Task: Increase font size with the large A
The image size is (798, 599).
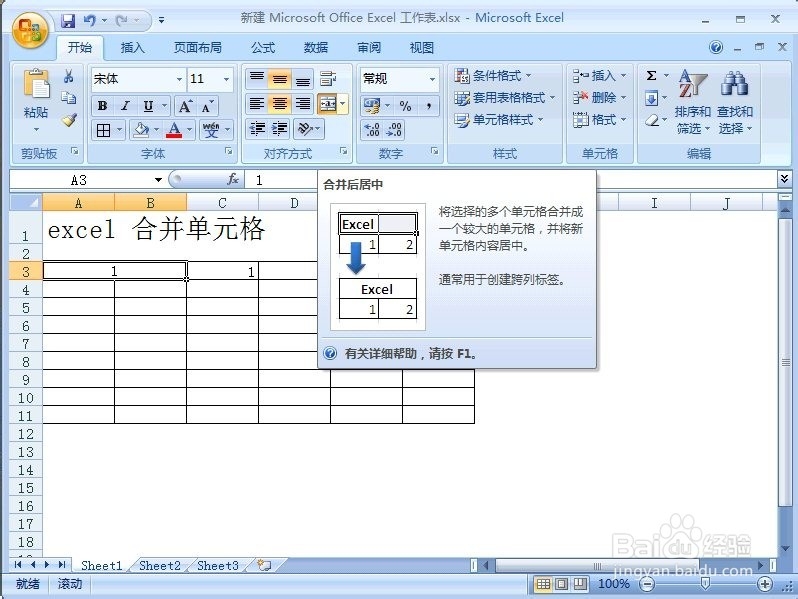Action: point(185,106)
